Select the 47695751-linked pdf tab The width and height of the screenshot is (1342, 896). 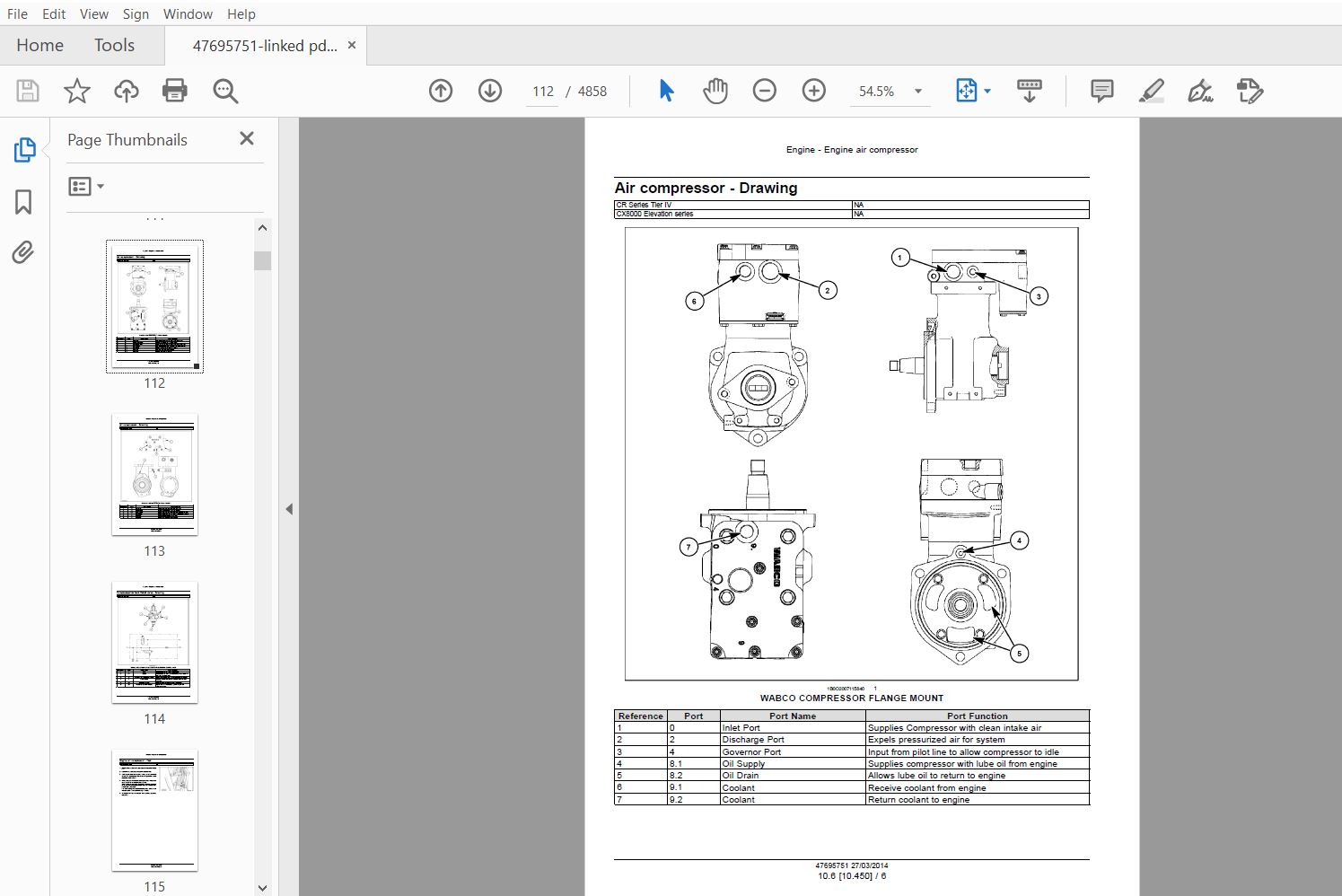(265, 46)
